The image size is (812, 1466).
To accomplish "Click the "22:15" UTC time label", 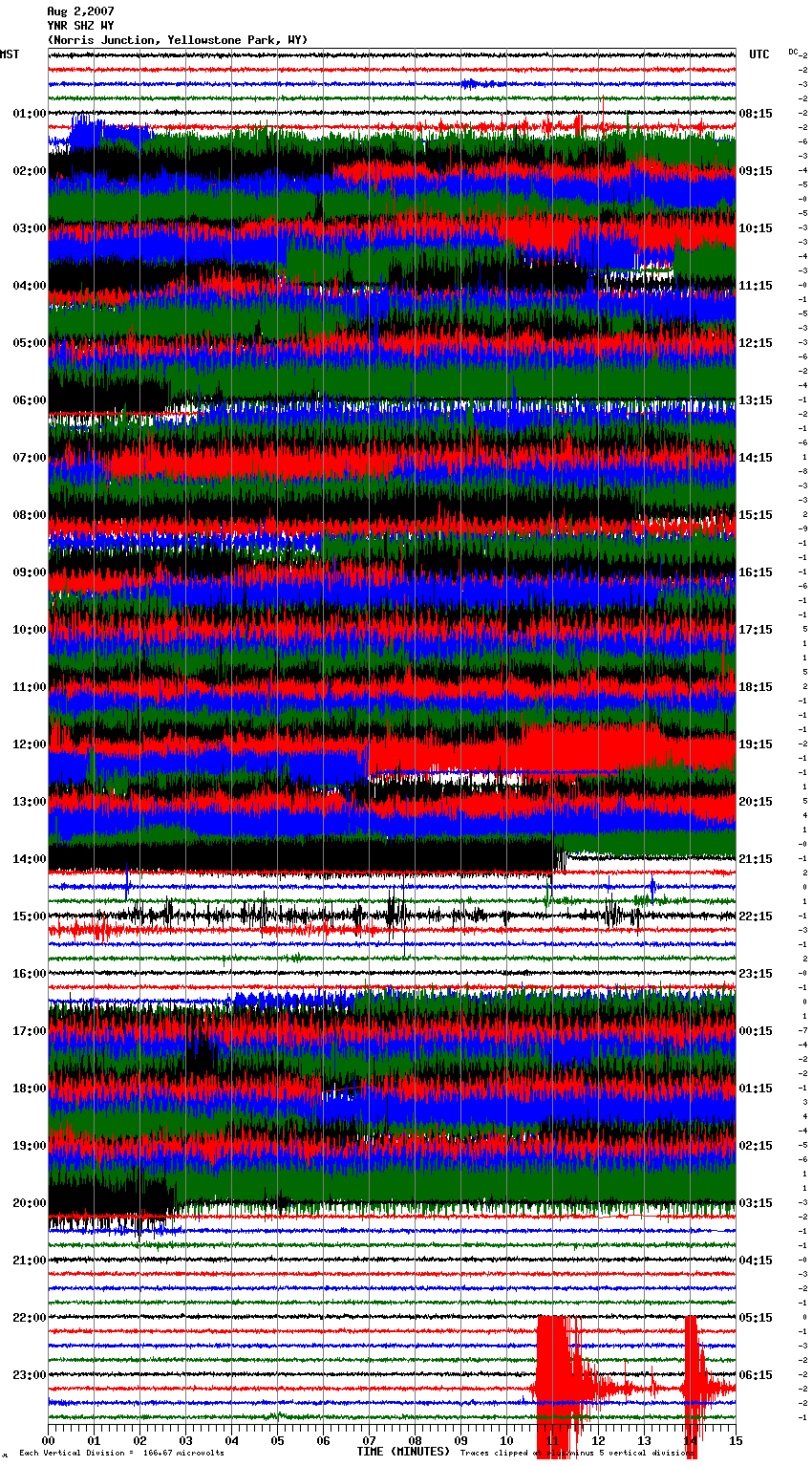I will click(756, 916).
